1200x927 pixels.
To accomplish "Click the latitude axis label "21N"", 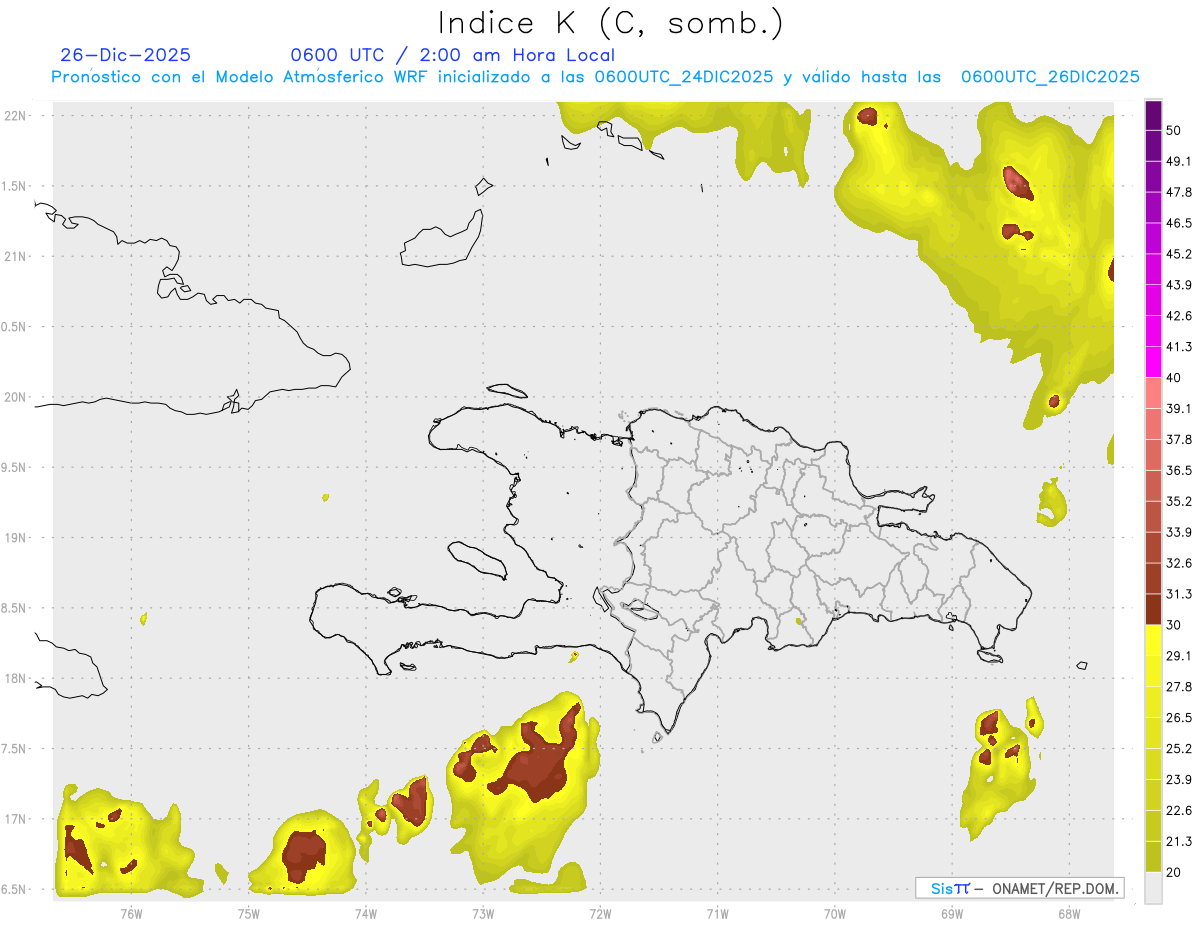I will (16, 257).
